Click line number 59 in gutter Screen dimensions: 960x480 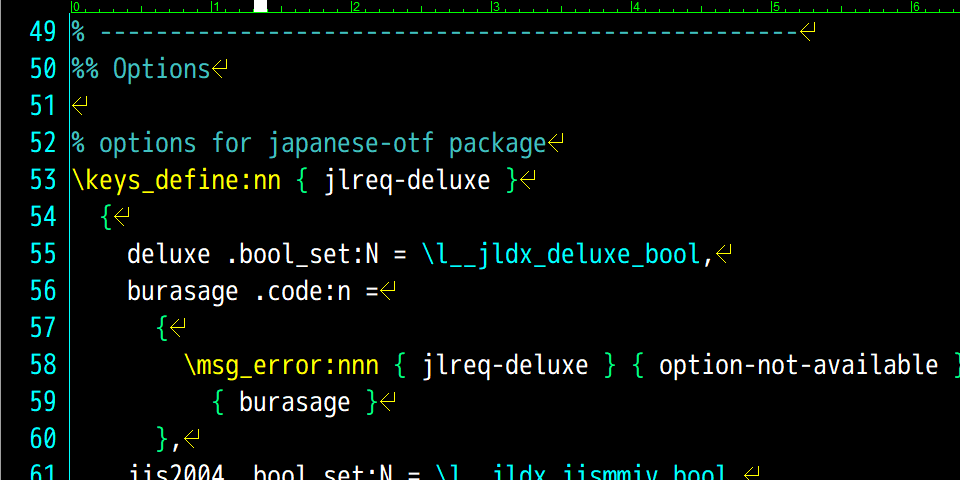(x=43, y=402)
